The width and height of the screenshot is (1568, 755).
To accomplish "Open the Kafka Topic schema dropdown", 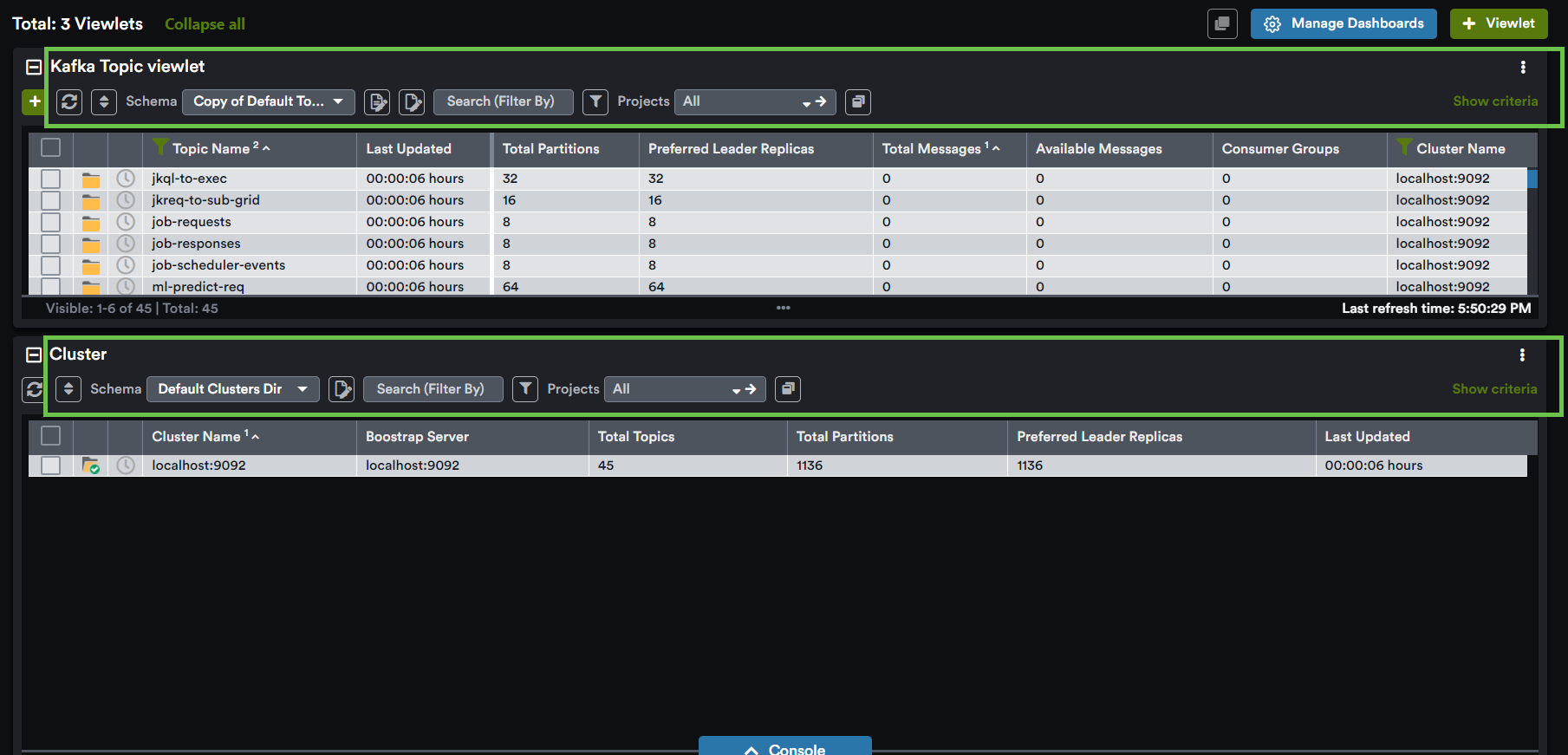I will coord(269,101).
